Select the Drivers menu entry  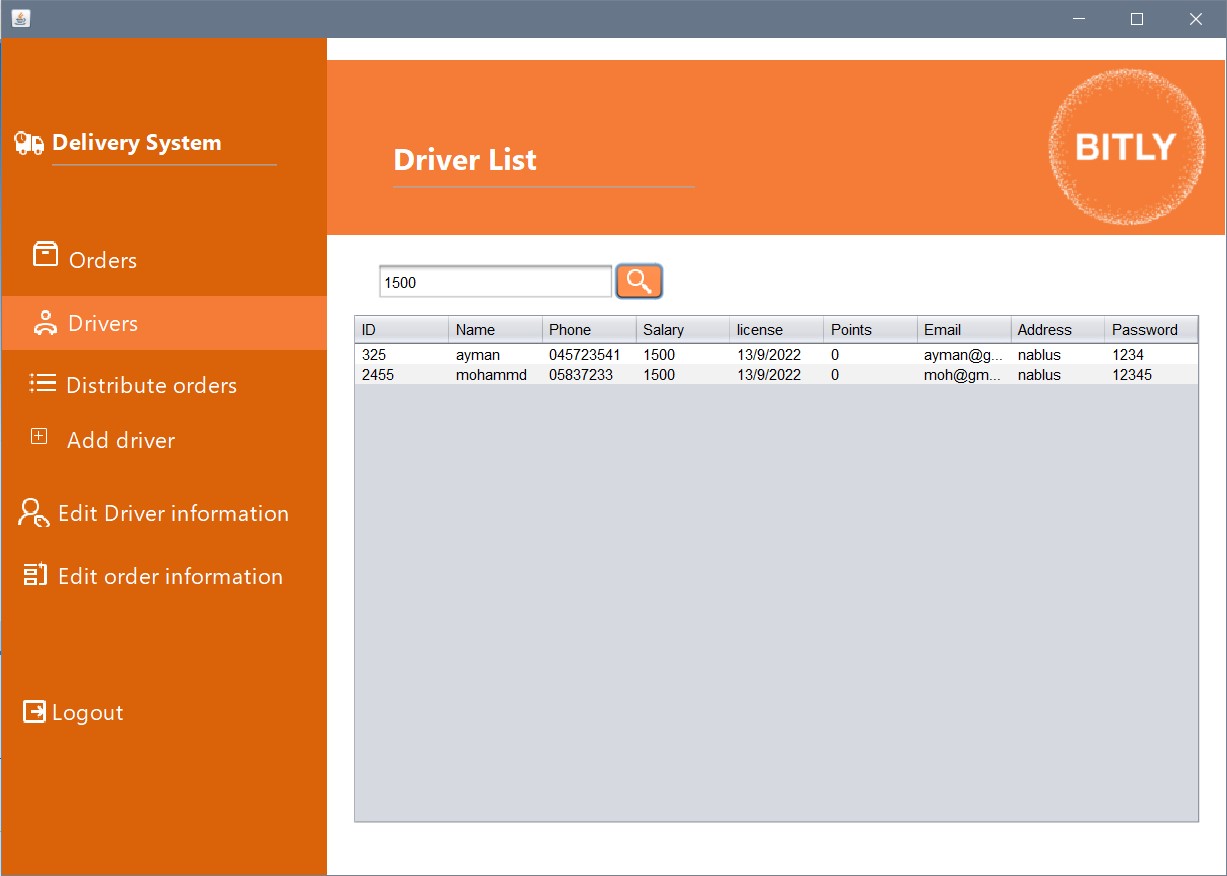point(103,323)
